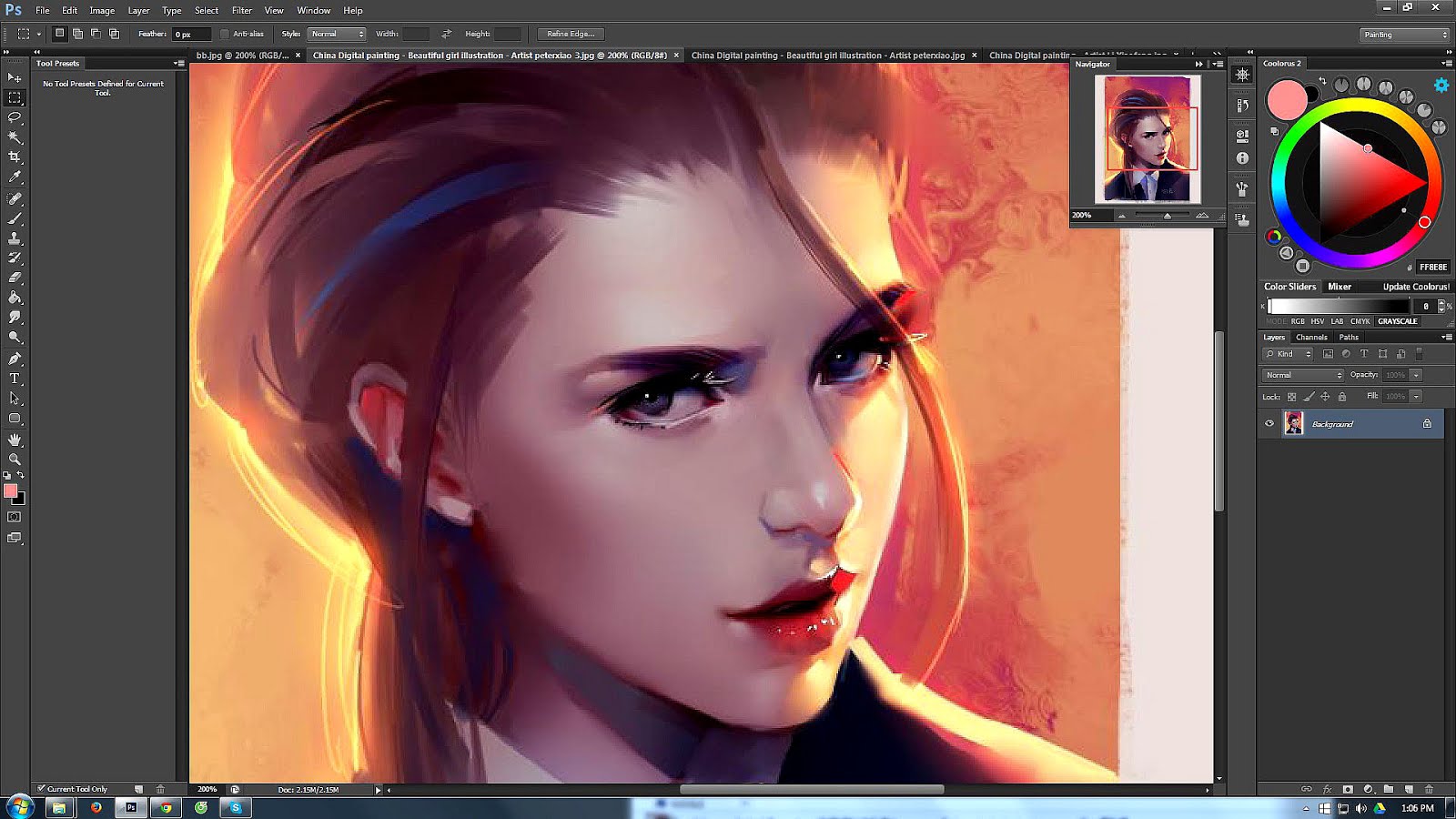Hide the Background layer visibility eye
1456x819 pixels.
point(1269,423)
